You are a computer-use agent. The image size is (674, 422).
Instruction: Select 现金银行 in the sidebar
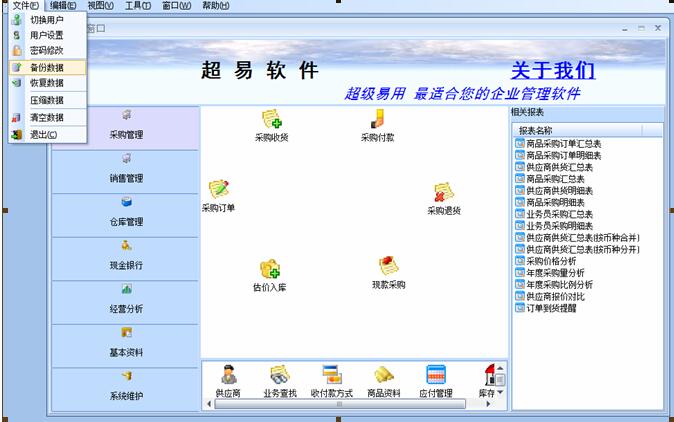(126, 259)
